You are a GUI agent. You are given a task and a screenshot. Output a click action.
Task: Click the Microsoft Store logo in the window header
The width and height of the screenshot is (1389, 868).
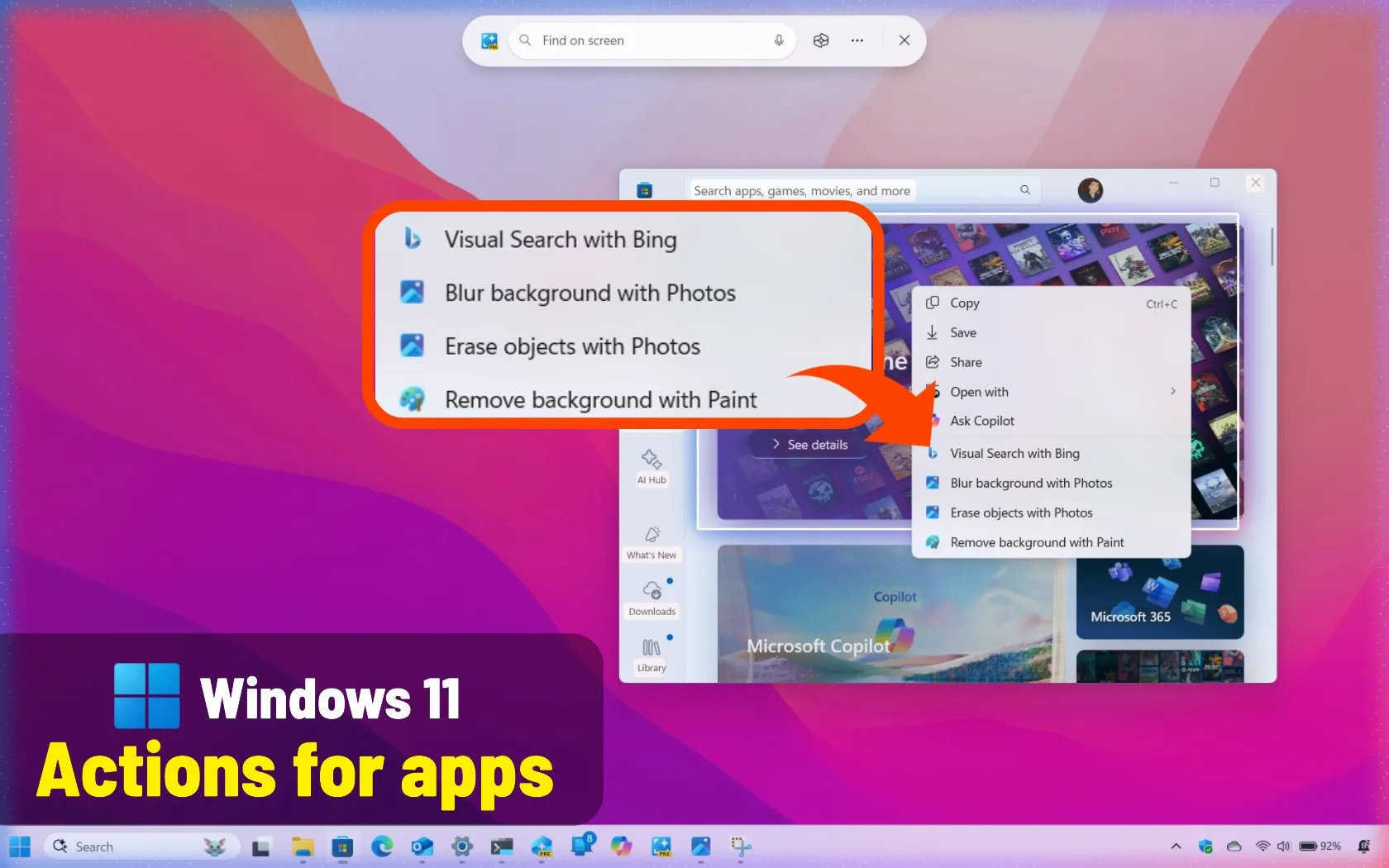(x=645, y=190)
